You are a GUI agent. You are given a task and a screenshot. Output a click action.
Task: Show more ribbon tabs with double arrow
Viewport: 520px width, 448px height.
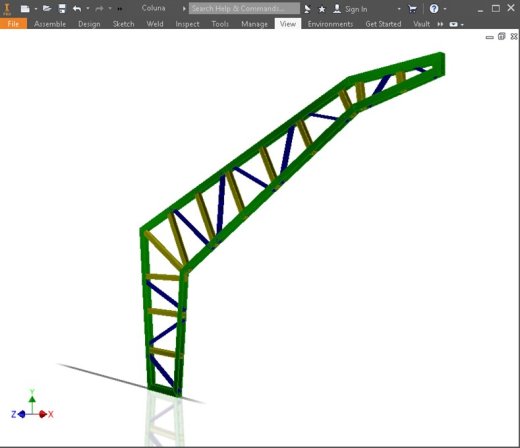click(440, 24)
